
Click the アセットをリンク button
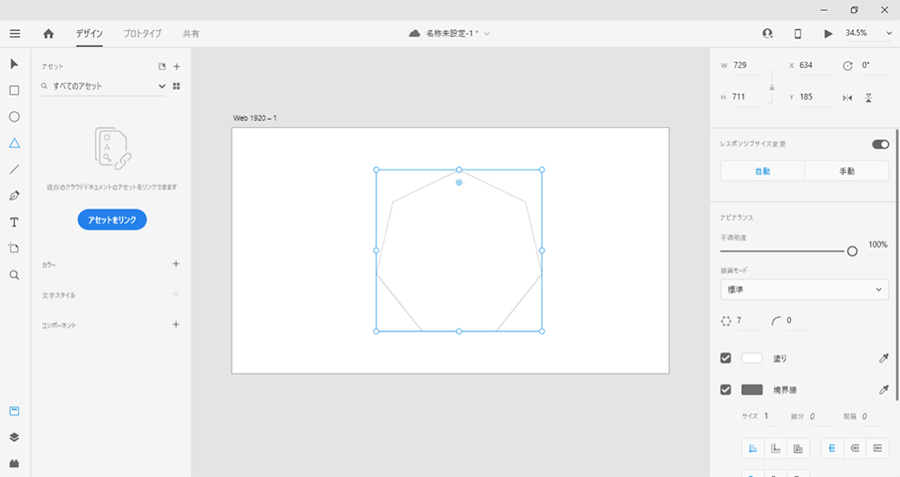coord(112,220)
